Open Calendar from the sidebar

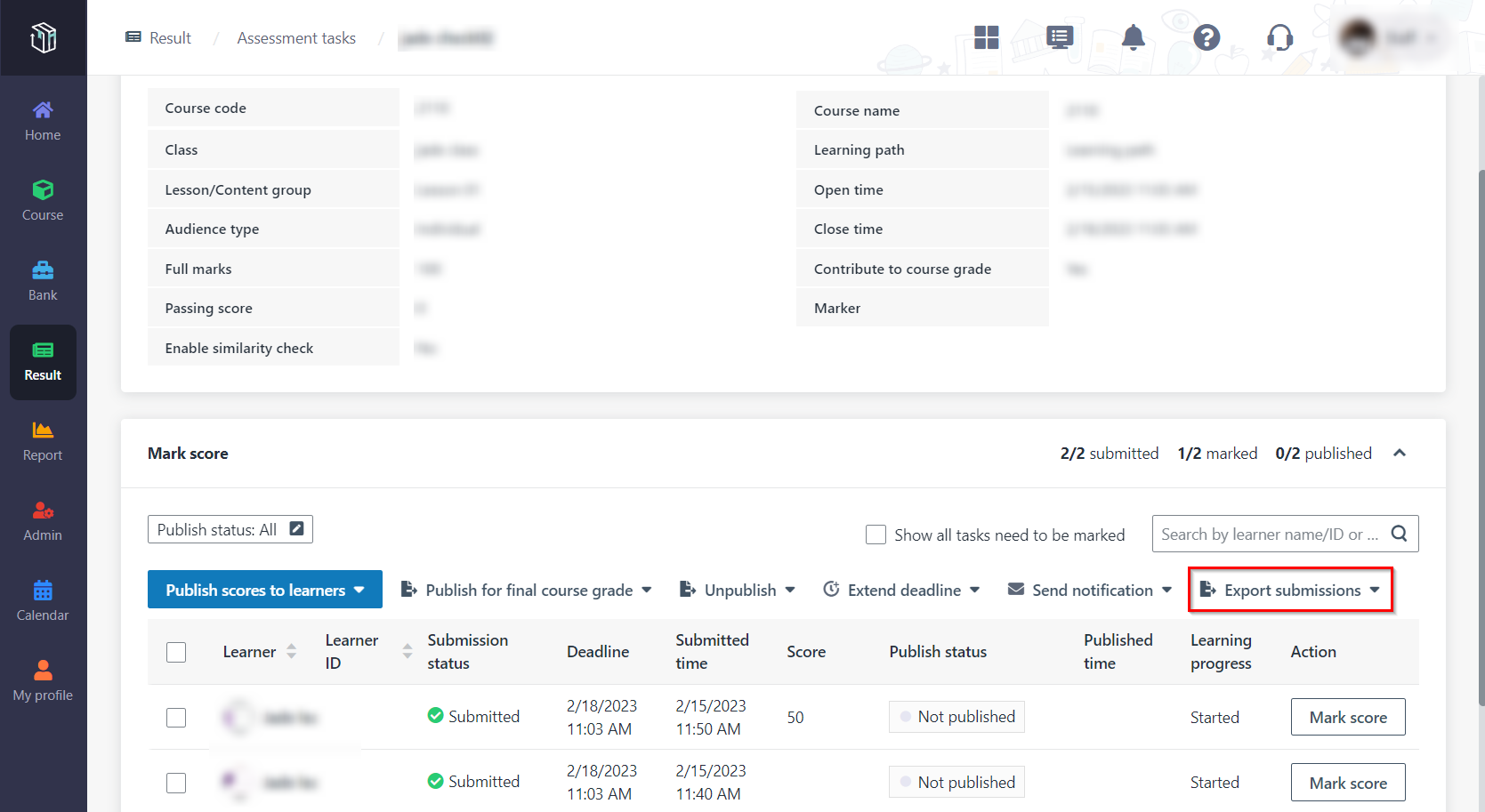43,602
